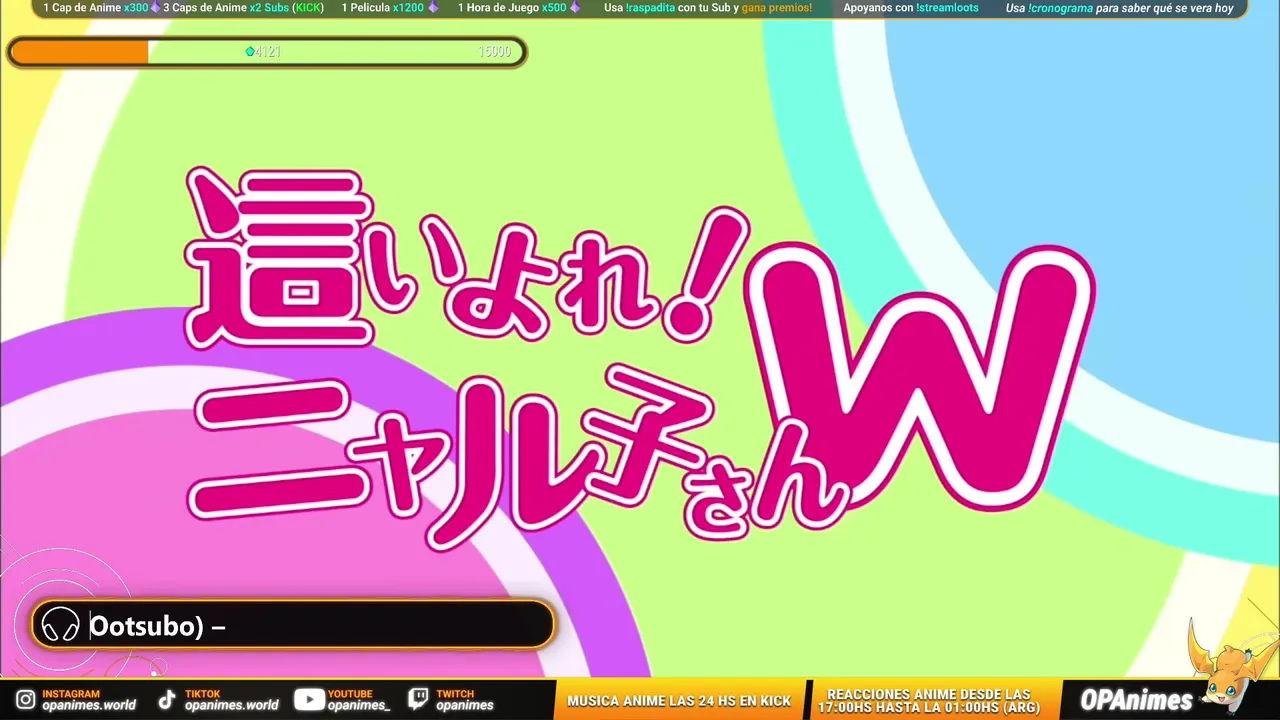Click the Instagram logo icon
This screenshot has width=1280, height=720.
click(26, 700)
